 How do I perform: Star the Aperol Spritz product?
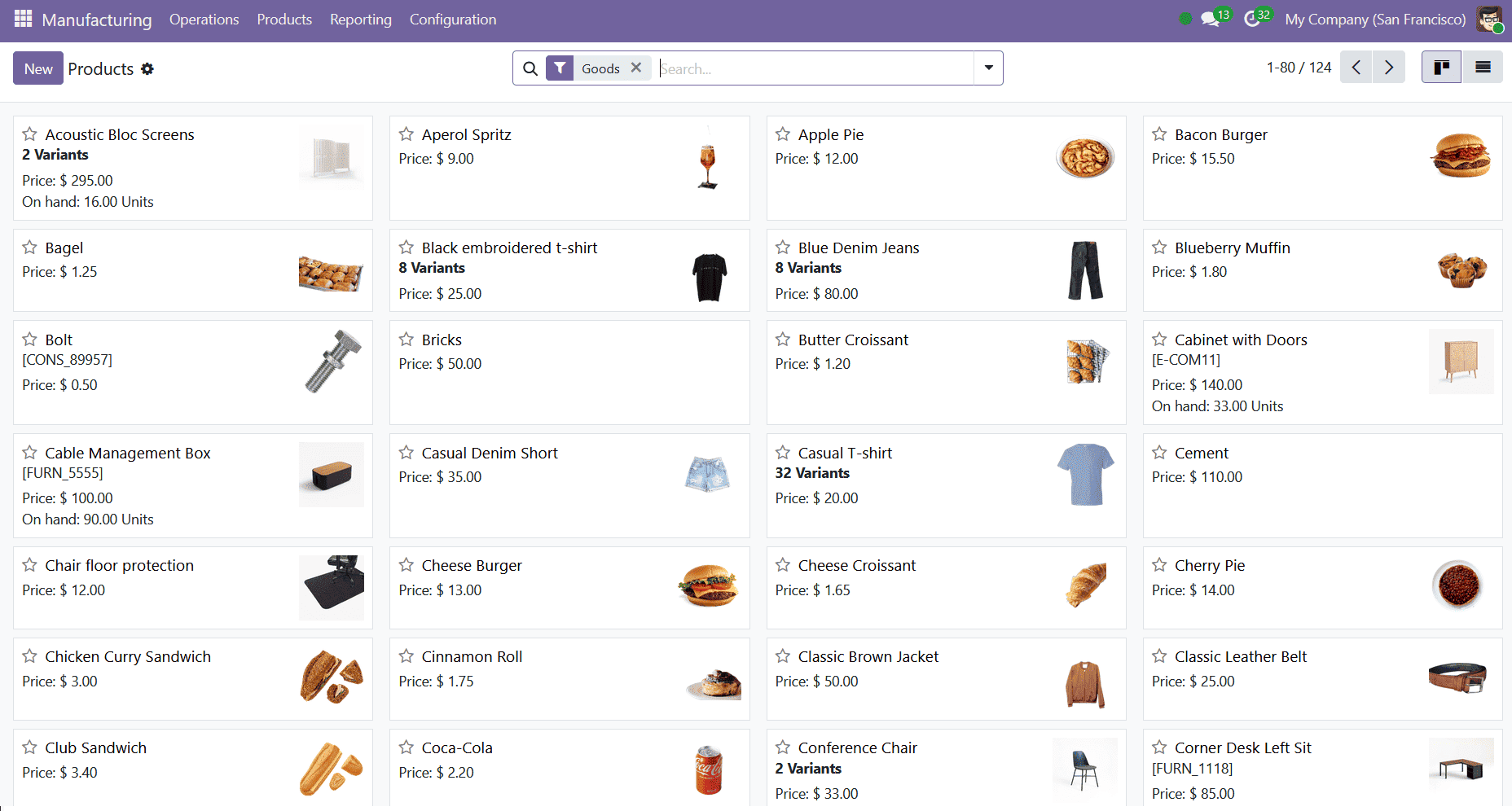[407, 134]
